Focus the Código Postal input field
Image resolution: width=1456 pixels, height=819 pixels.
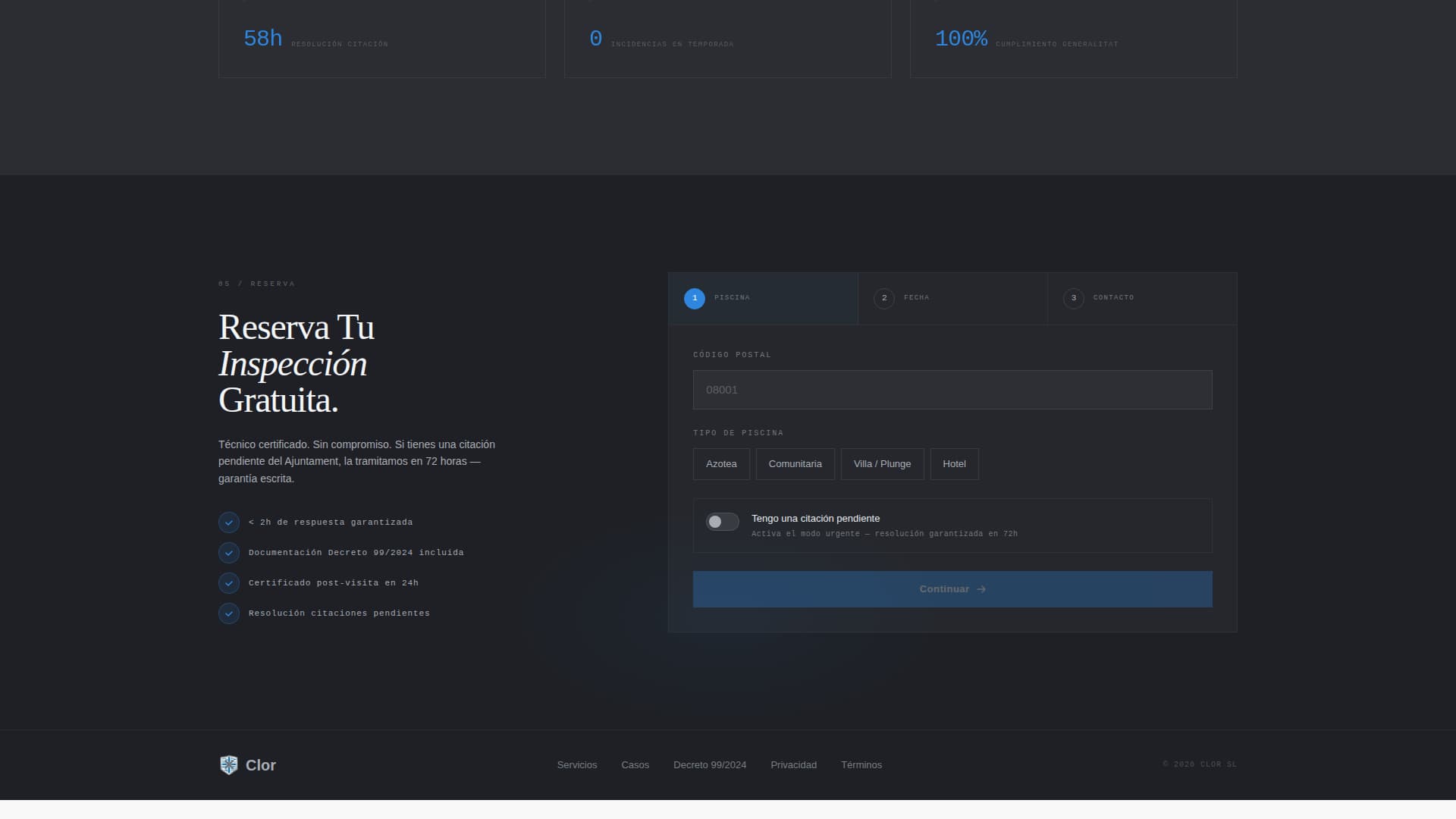pos(952,390)
